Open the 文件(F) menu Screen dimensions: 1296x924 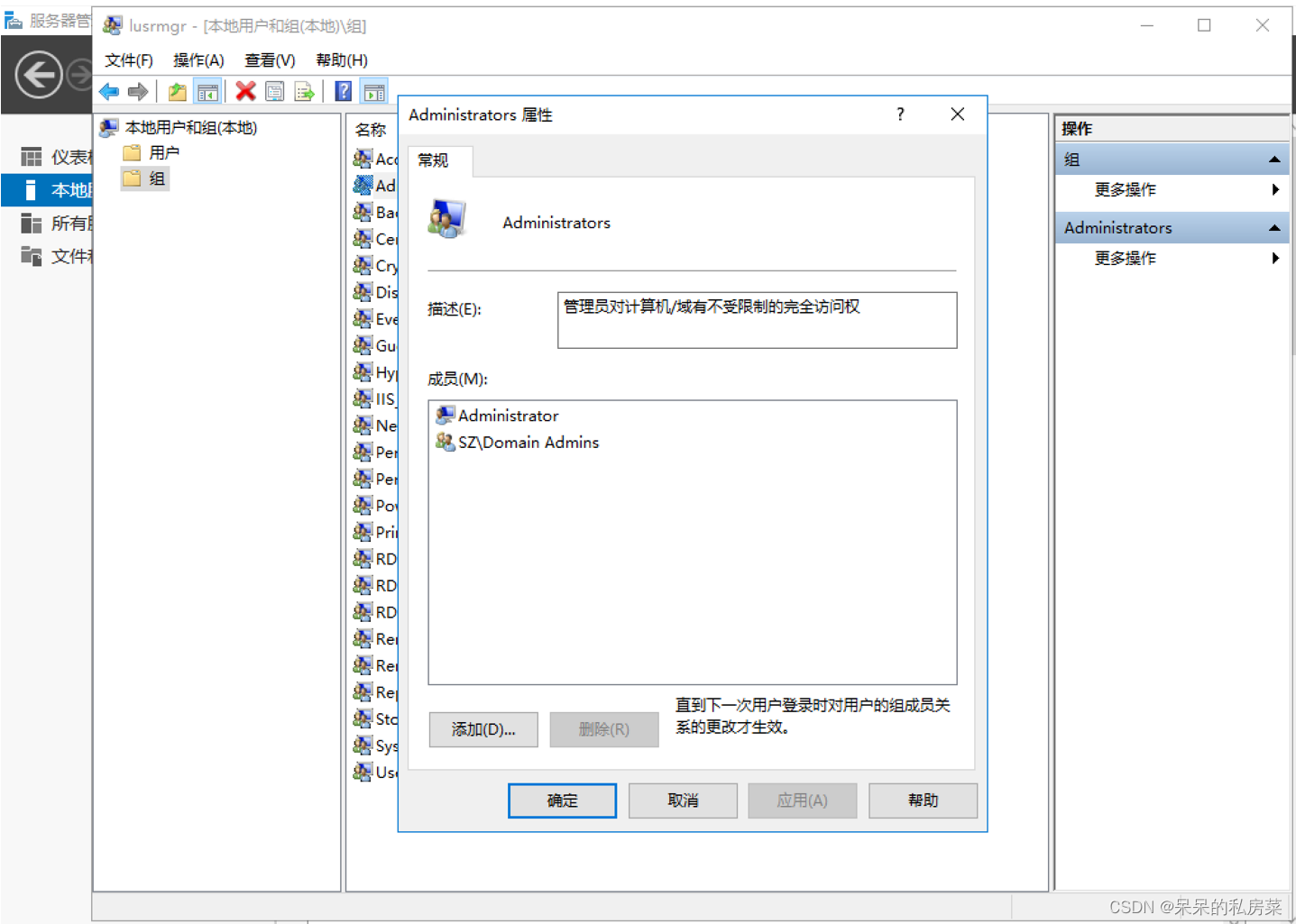(x=128, y=60)
